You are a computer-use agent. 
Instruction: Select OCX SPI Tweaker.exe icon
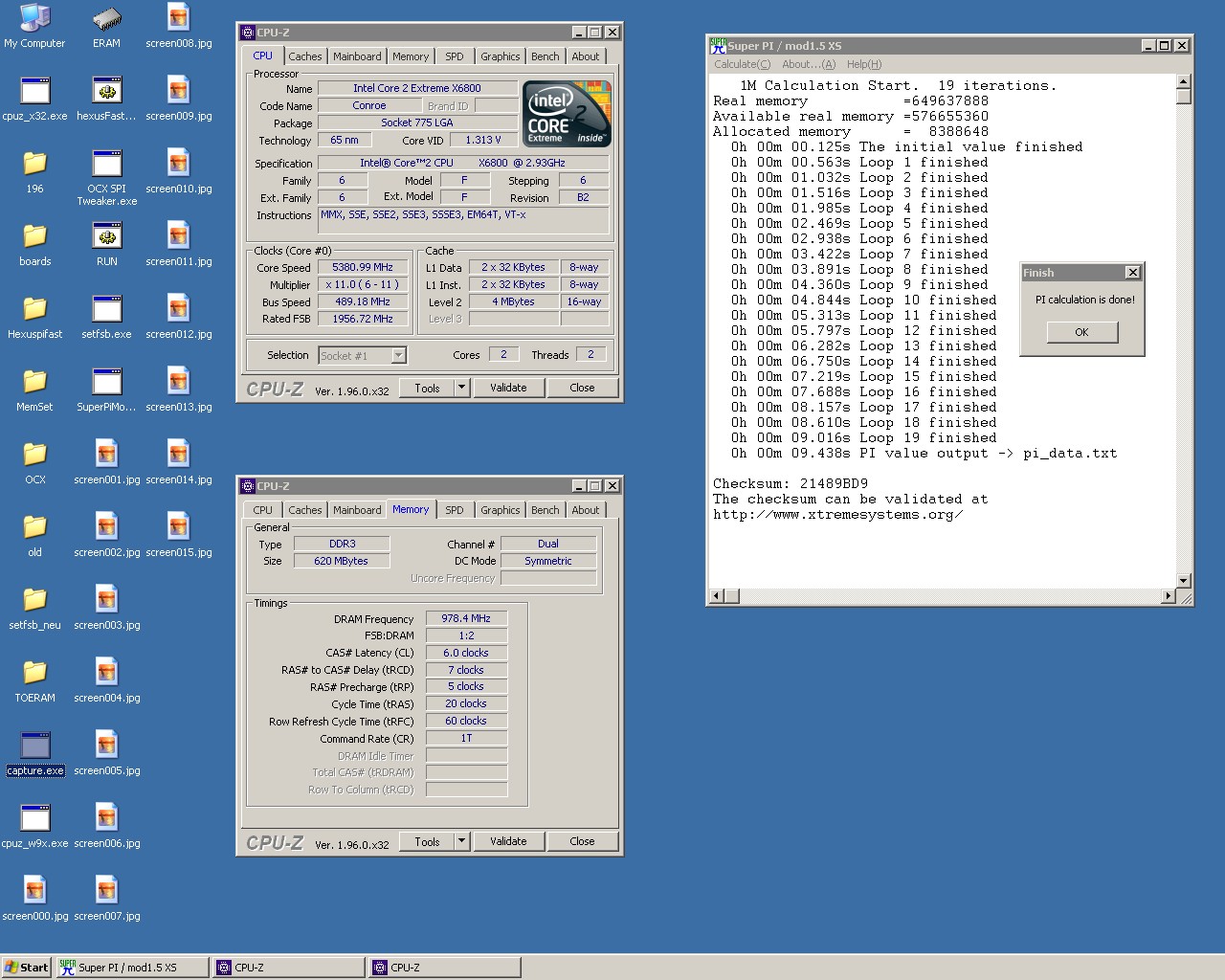tap(106, 178)
